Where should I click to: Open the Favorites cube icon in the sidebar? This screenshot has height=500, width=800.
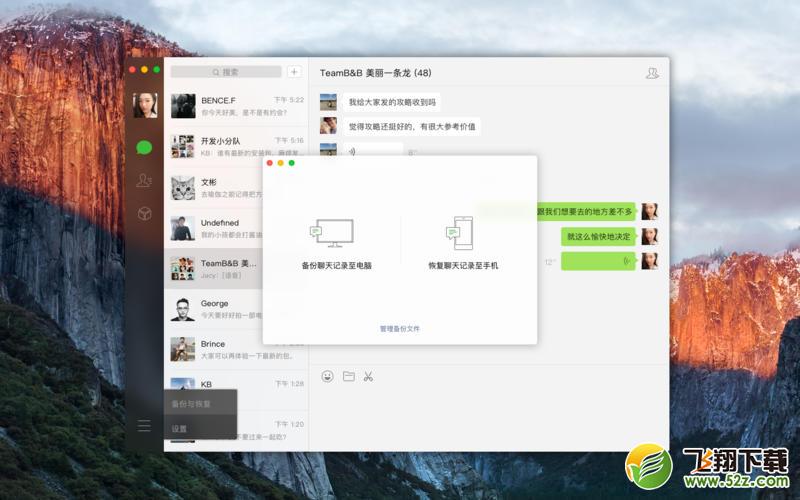[145, 213]
